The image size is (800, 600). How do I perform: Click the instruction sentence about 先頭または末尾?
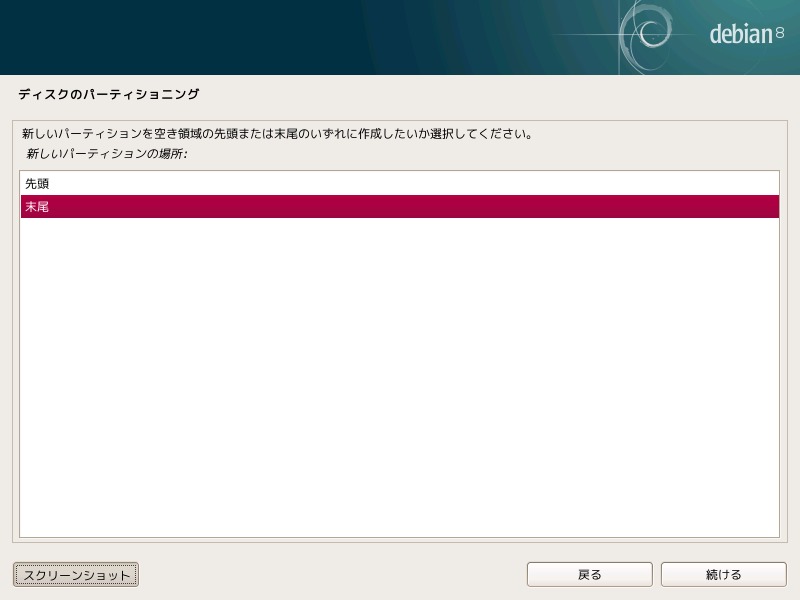point(277,134)
